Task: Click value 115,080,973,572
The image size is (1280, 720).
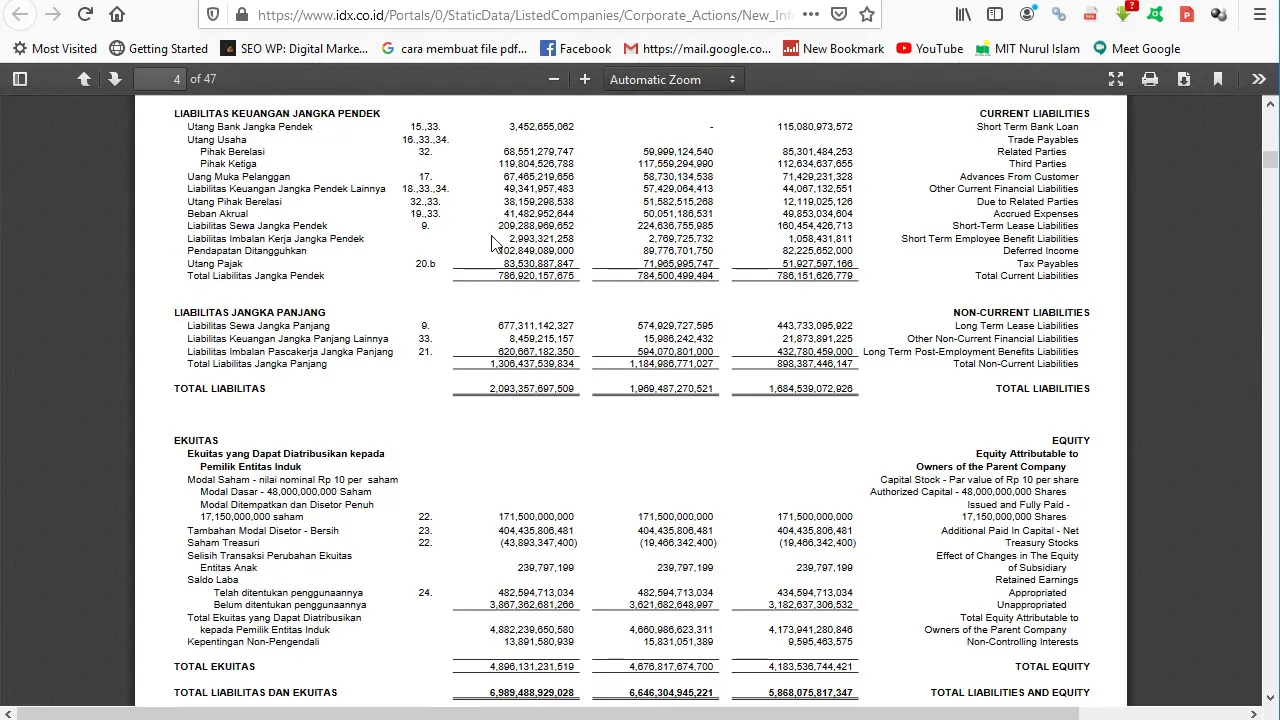Action: (815, 127)
